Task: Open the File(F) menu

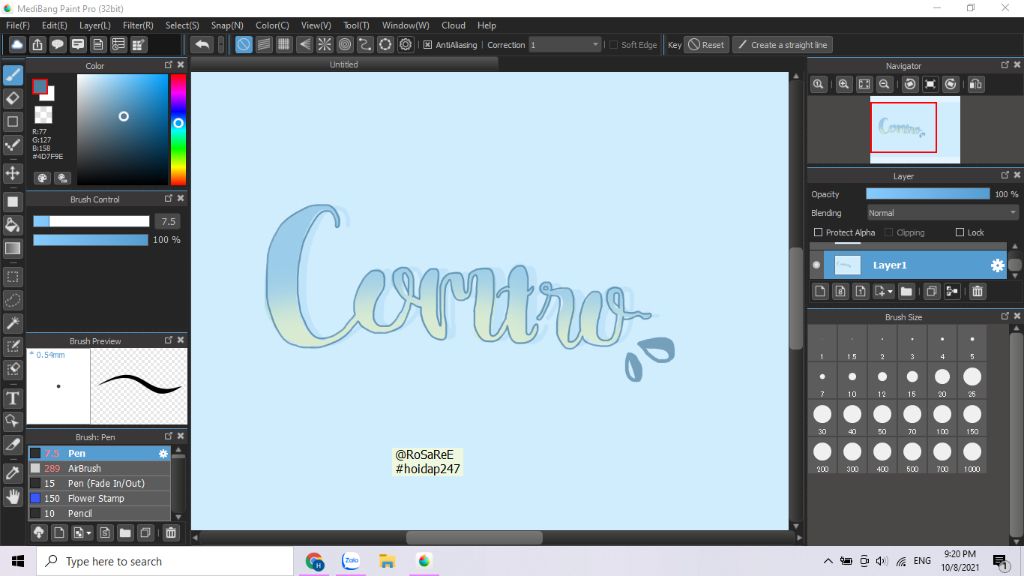Action: point(18,25)
